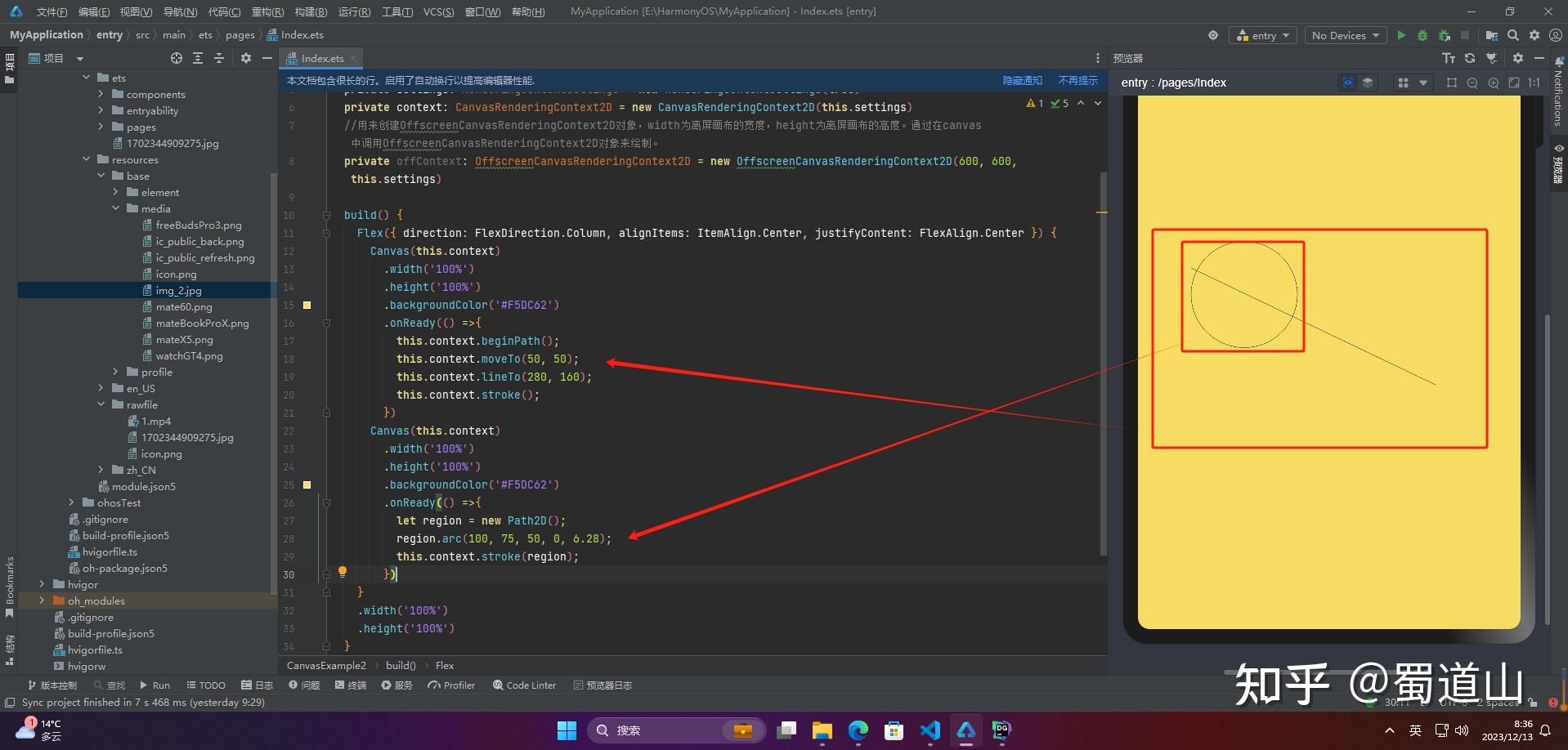Switch to the Index.ets editor tab

point(321,58)
